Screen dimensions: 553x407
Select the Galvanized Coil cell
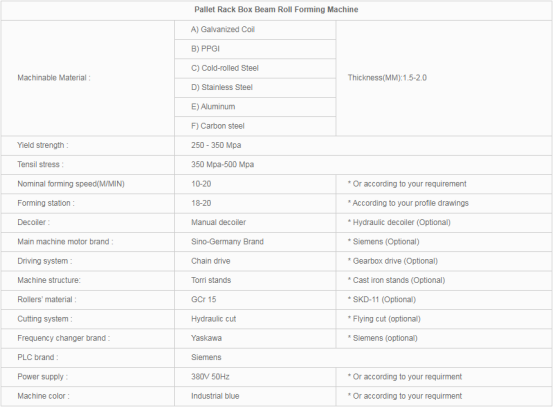[255, 30]
